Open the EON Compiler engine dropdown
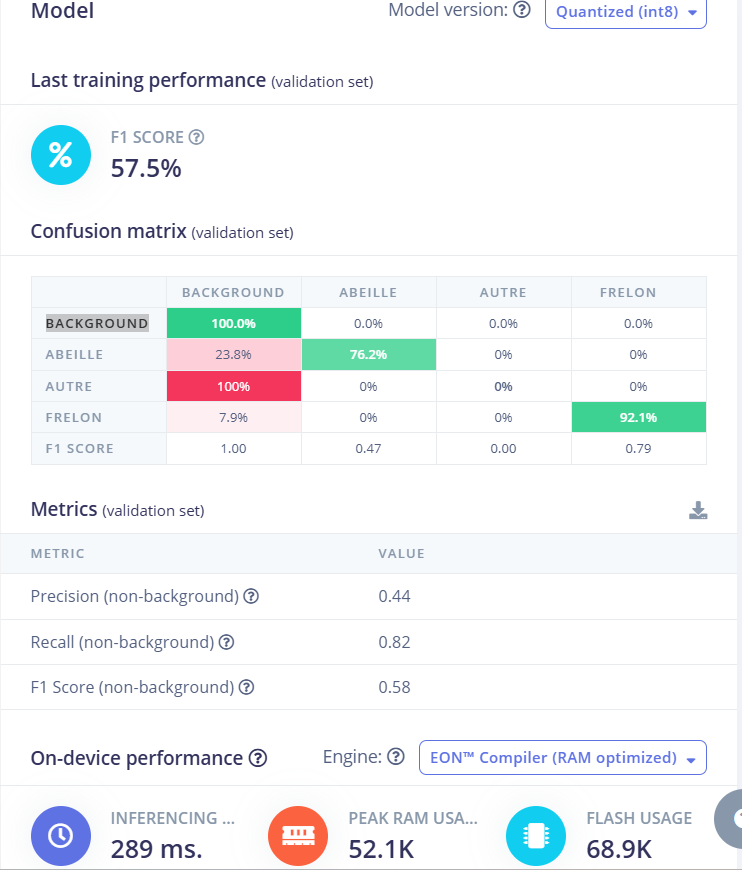This screenshot has height=870, width=742. point(562,758)
